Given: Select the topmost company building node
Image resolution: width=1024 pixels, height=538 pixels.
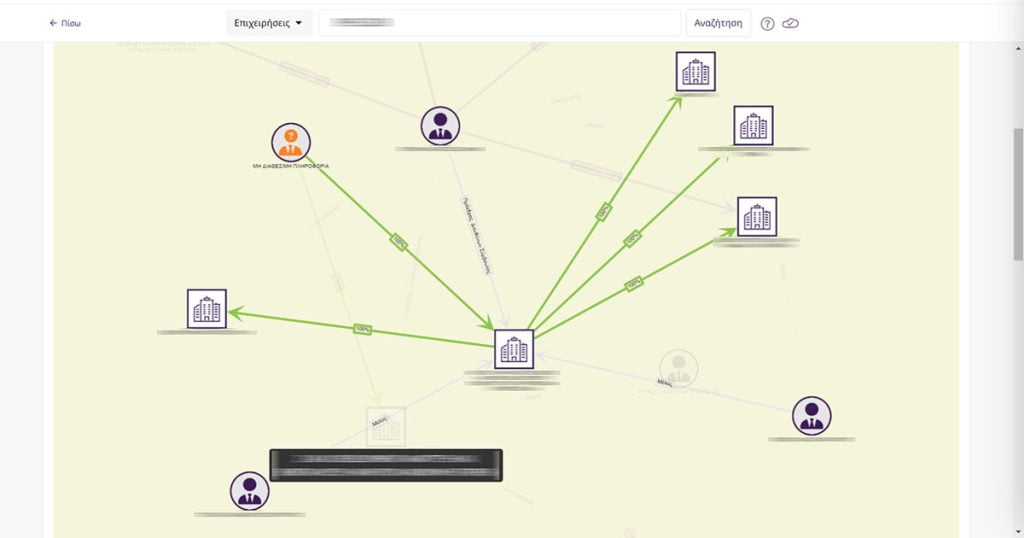Looking at the screenshot, I should (x=695, y=72).
